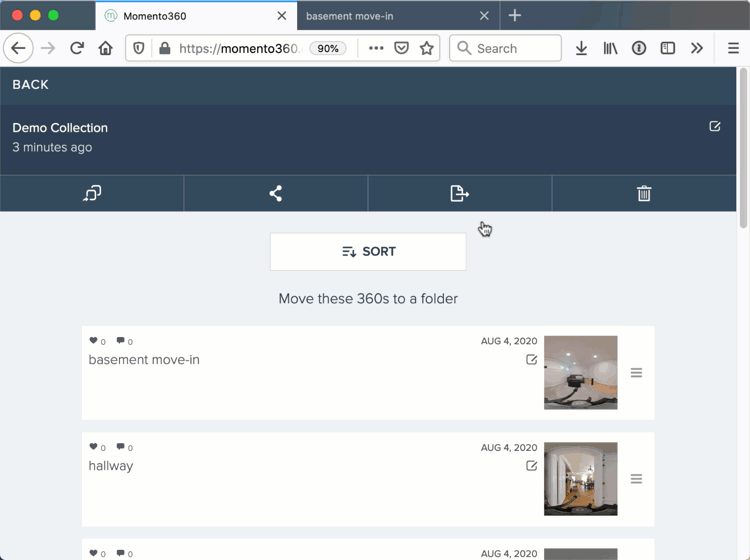Screen dimensions: 750x560
Task: Click the SORT button
Action: pos(368,252)
